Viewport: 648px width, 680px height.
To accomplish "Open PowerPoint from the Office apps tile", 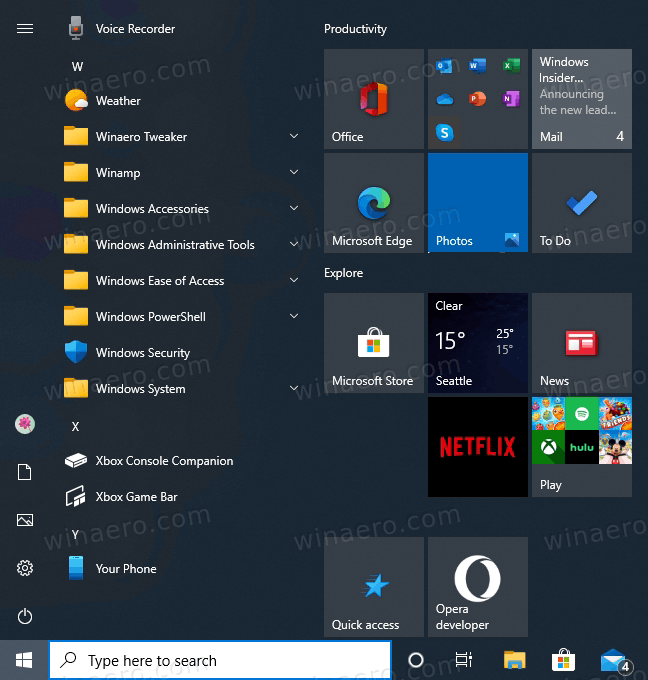I will pos(478,99).
